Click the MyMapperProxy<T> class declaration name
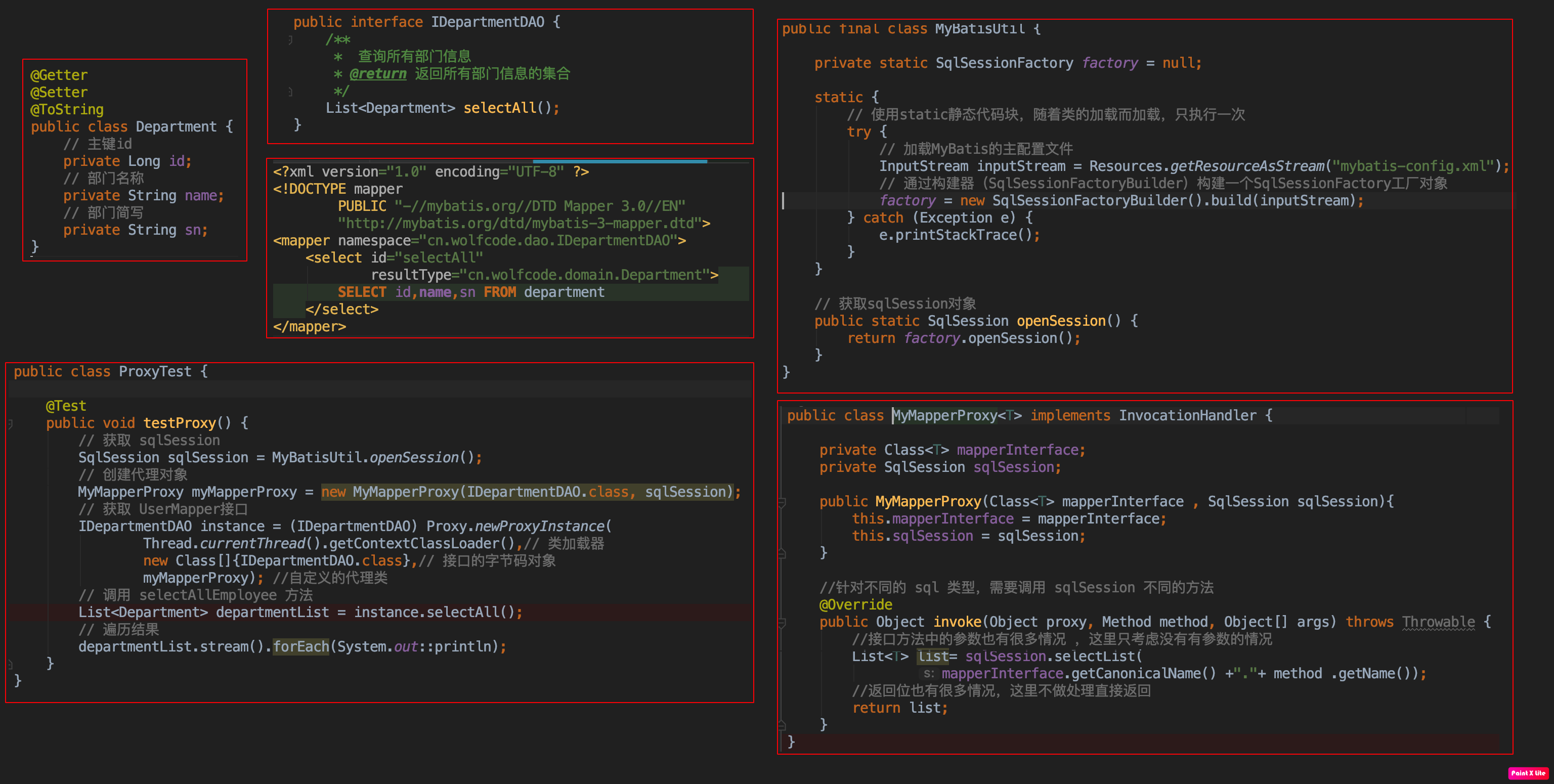This screenshot has width=1554, height=784. pyautogui.click(x=958, y=416)
